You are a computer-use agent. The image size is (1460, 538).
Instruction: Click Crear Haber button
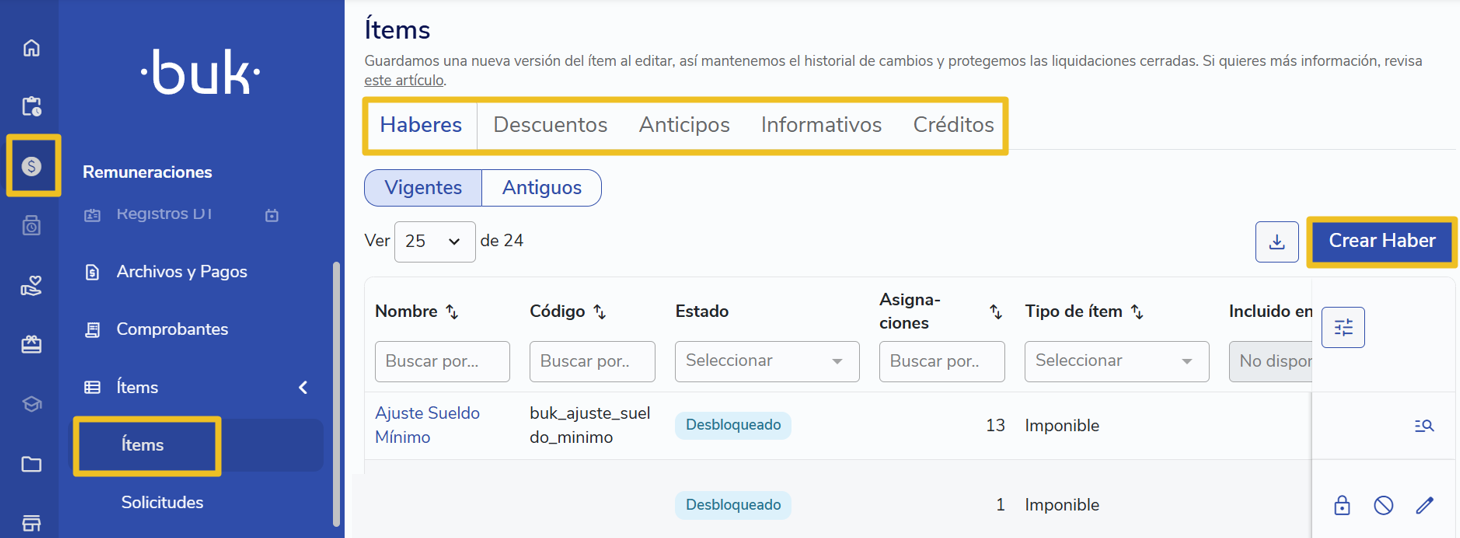click(x=1382, y=241)
